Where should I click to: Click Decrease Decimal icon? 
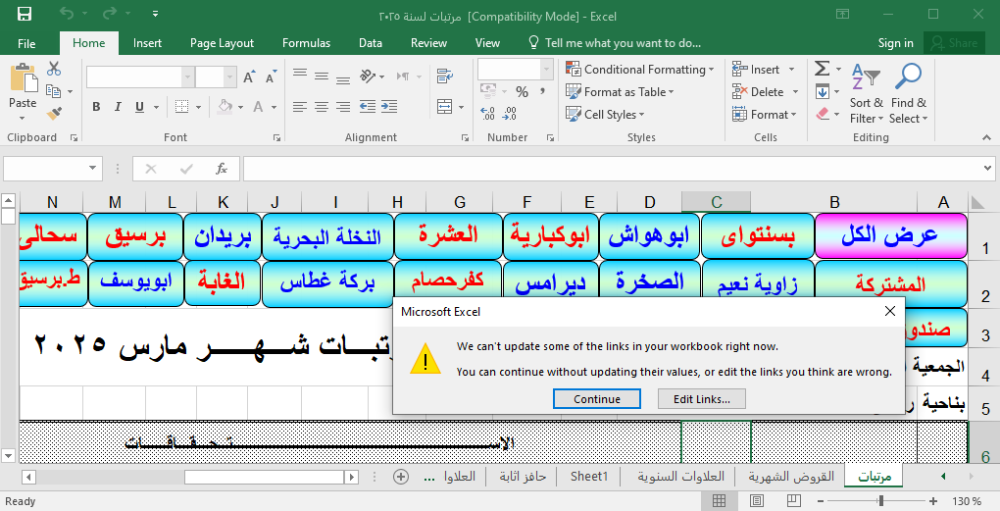510,114
